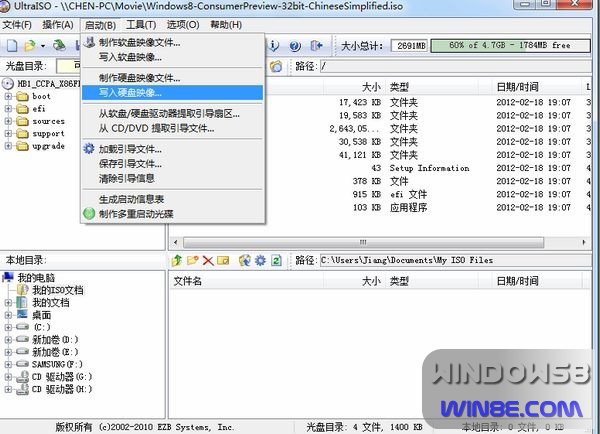
Task: Expand the 我的文档 tree node
Action: pos(8,303)
